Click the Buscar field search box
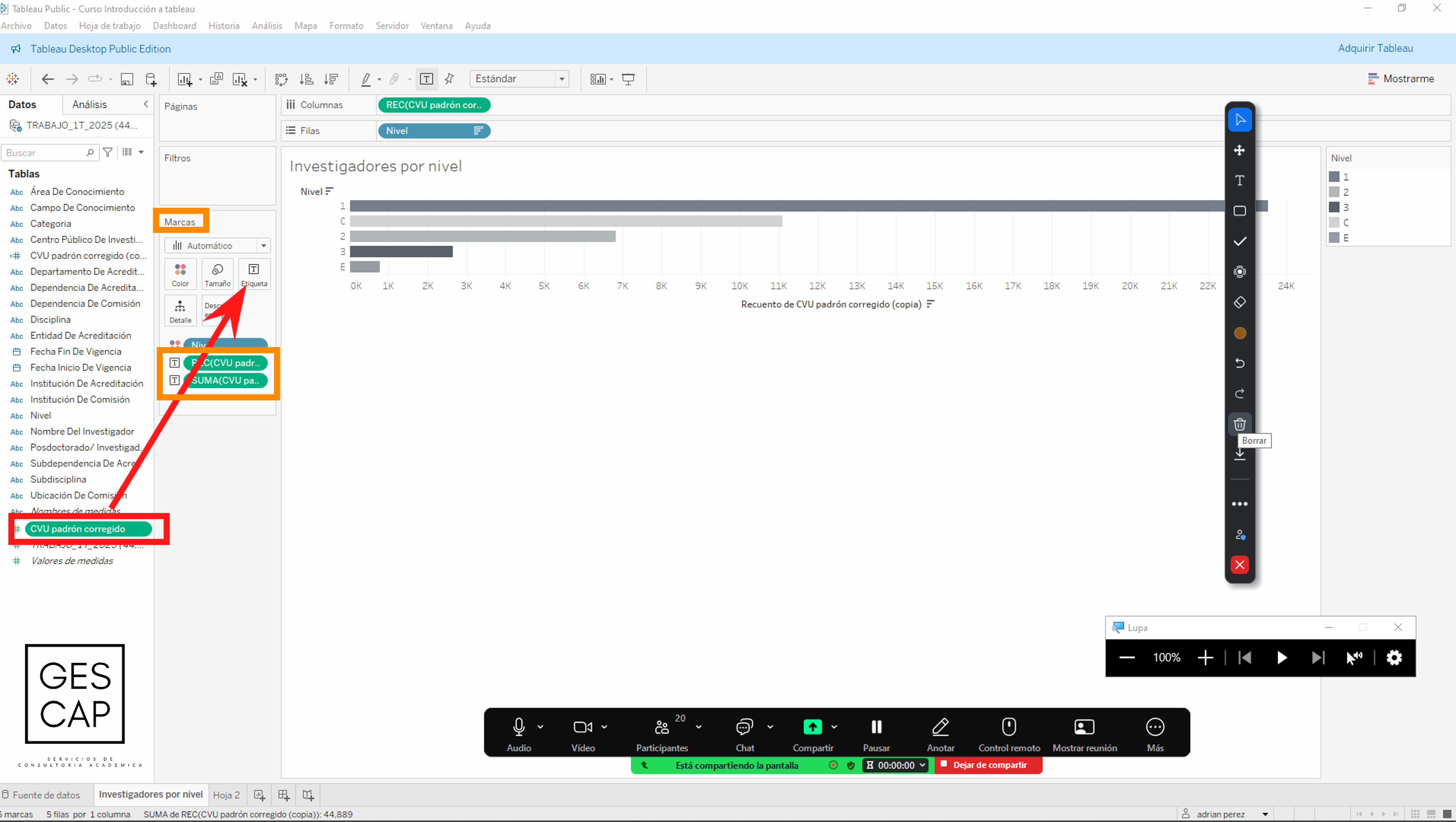 tap(50, 153)
